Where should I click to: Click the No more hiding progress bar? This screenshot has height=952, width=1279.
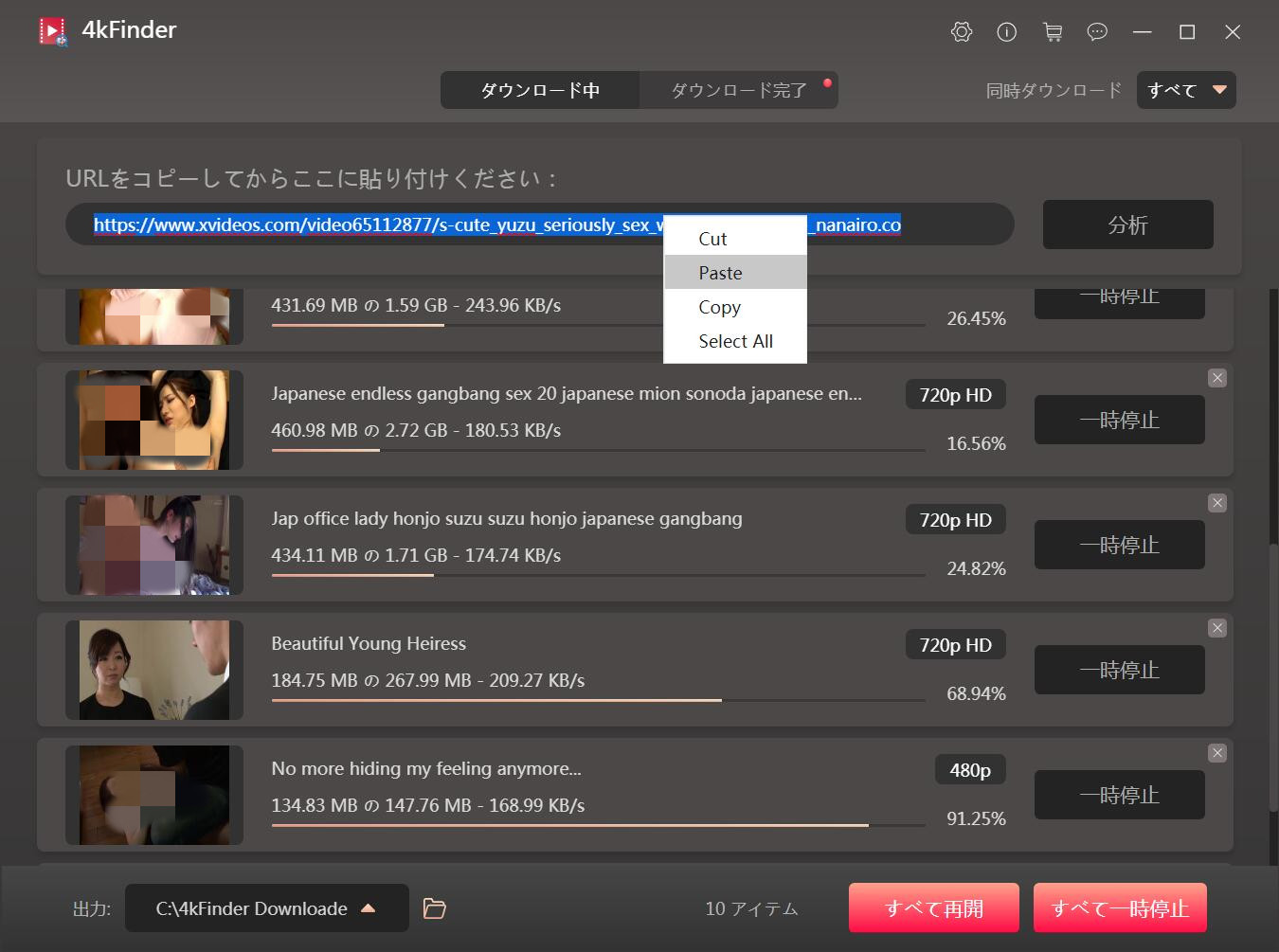coord(598,825)
